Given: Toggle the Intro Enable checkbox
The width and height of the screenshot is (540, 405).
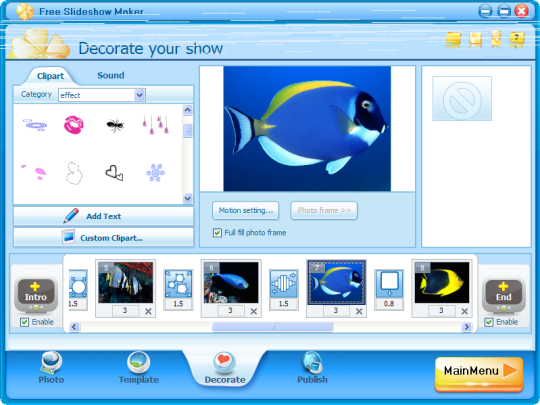Looking at the screenshot, I should click(x=24, y=322).
